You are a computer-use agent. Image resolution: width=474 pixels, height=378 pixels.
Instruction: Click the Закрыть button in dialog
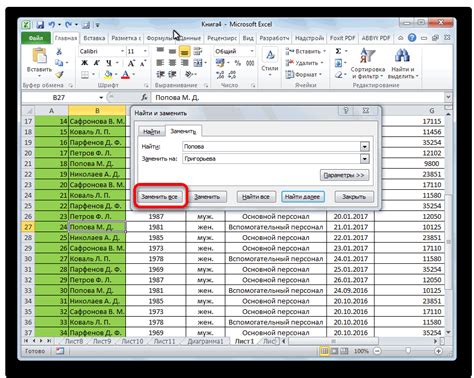[x=354, y=197]
